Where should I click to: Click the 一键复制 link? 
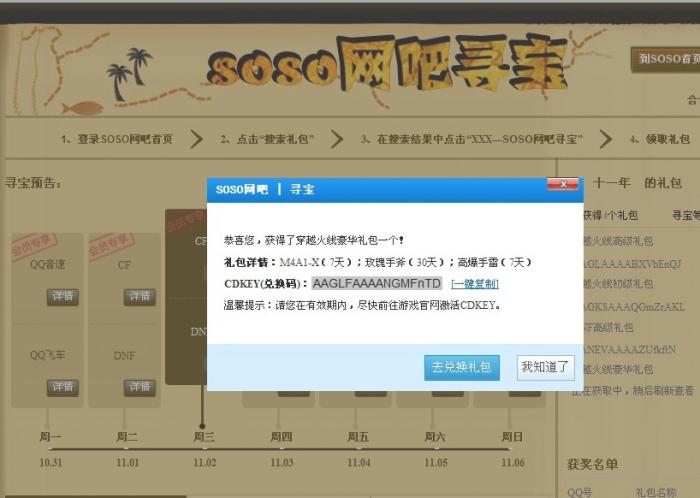[x=475, y=284]
